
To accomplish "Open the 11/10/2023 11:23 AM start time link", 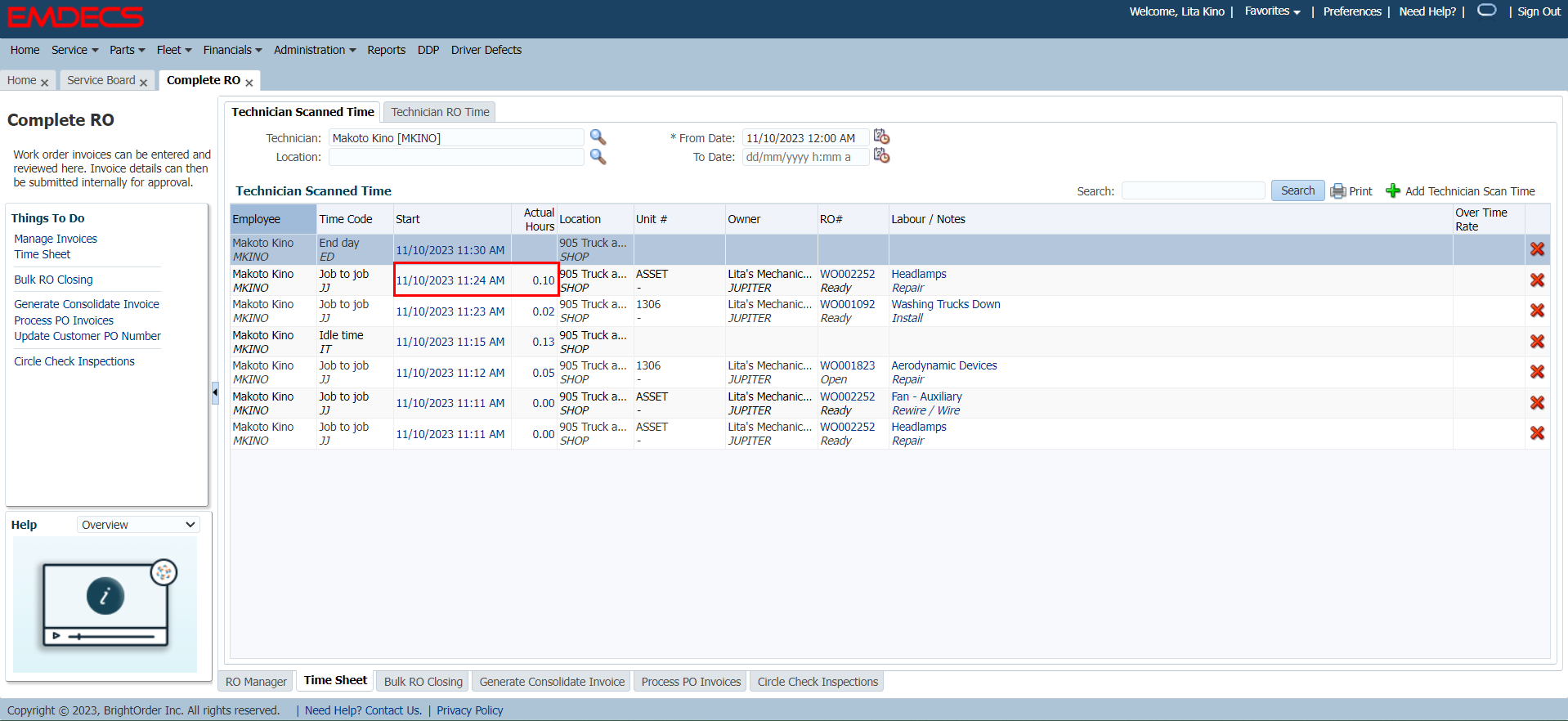I will point(450,311).
